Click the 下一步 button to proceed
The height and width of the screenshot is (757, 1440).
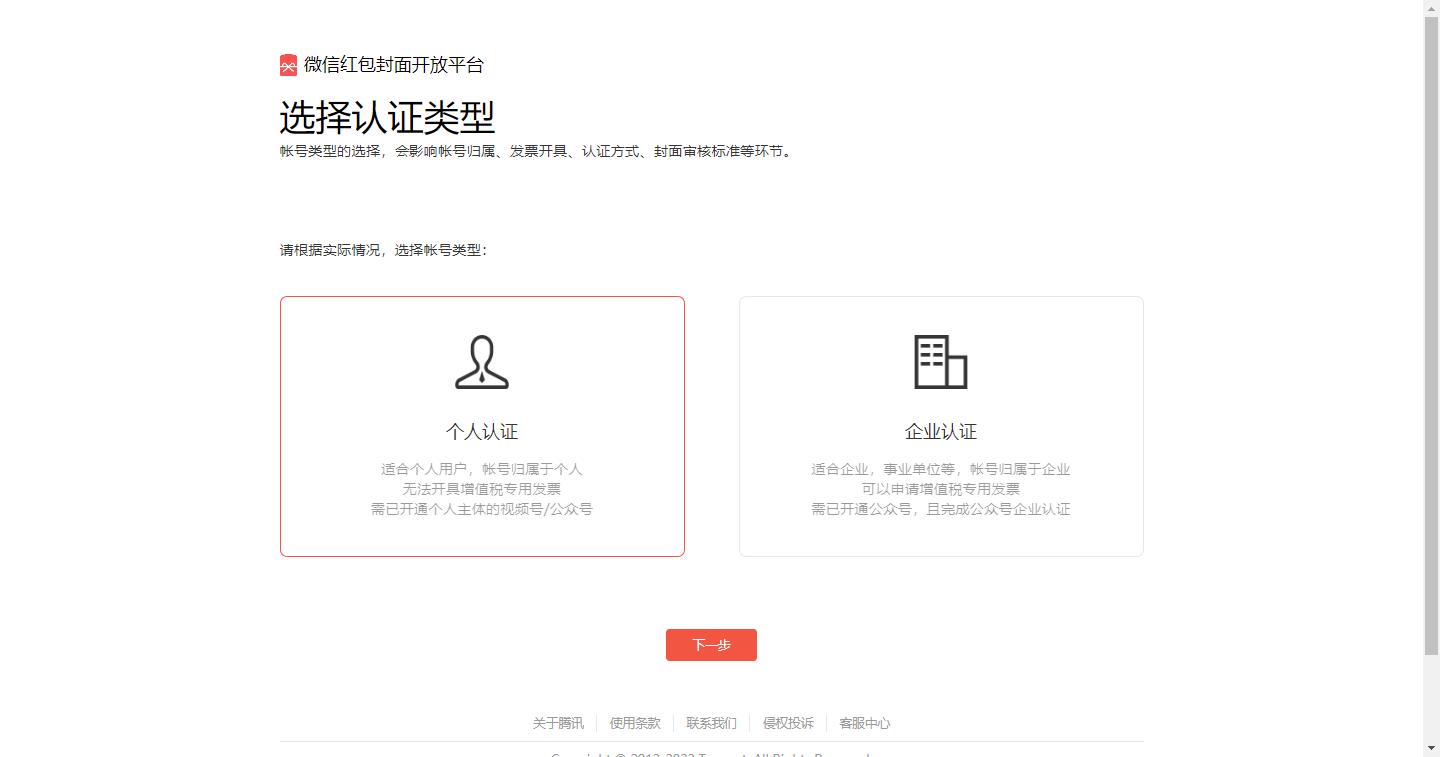710,644
